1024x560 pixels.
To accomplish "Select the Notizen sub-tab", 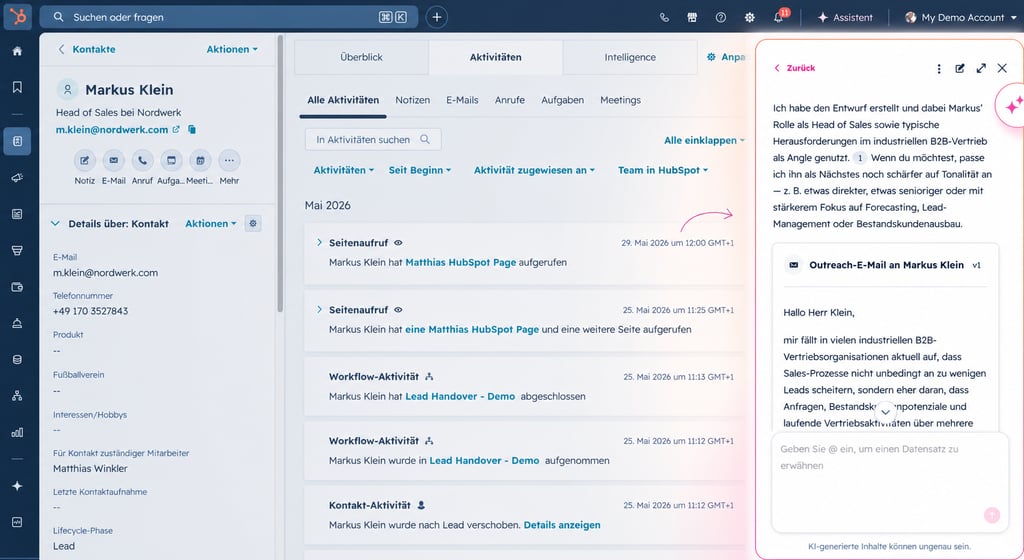I will [413, 101].
